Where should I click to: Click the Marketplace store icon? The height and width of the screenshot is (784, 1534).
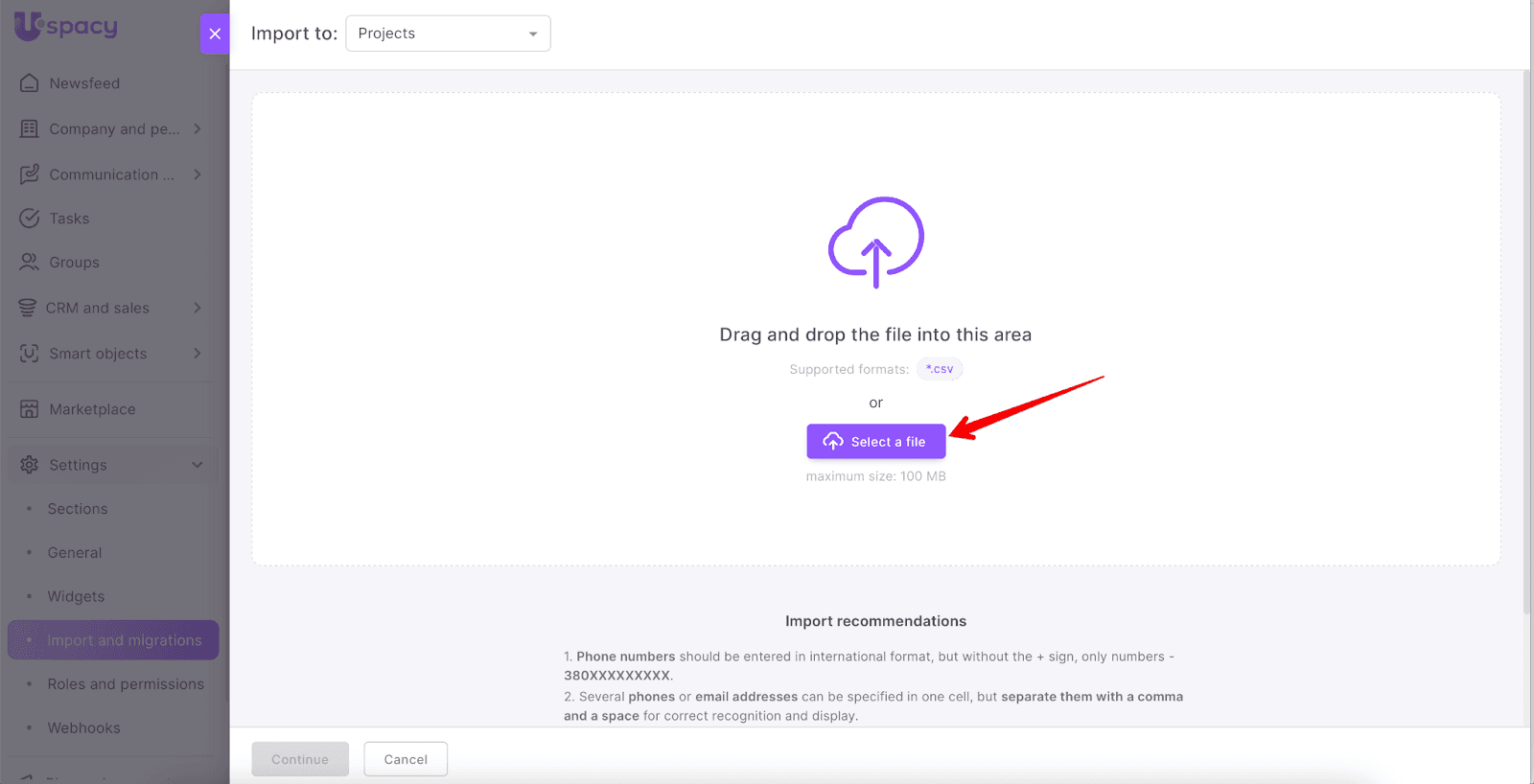[30, 409]
